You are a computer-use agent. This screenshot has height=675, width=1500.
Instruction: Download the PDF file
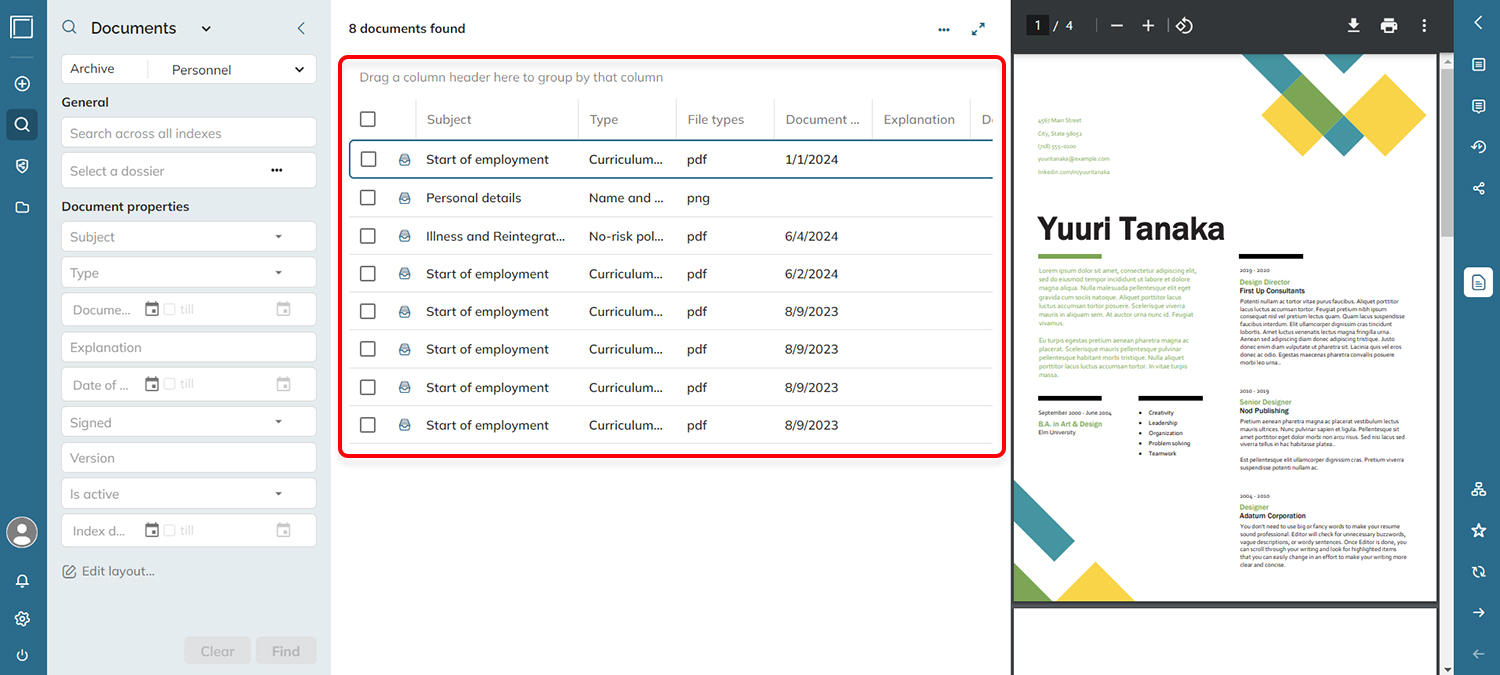coord(1353,26)
